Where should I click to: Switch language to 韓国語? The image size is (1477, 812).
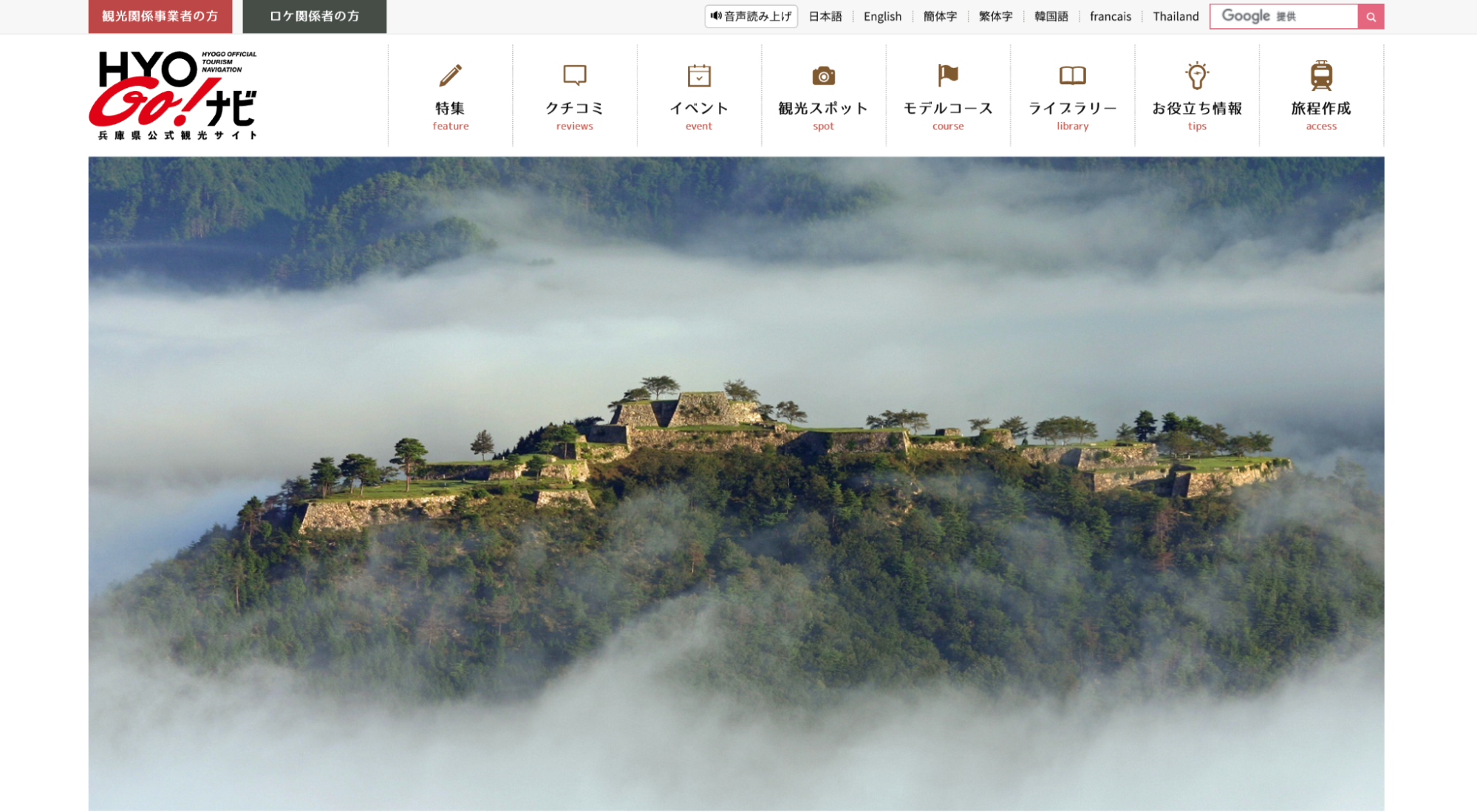click(1051, 16)
